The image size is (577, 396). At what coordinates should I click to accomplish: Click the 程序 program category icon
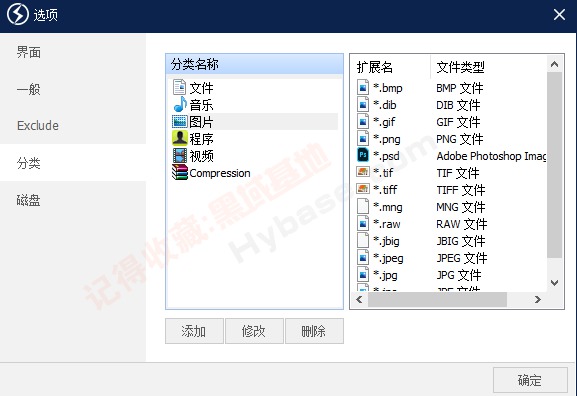click(180, 138)
